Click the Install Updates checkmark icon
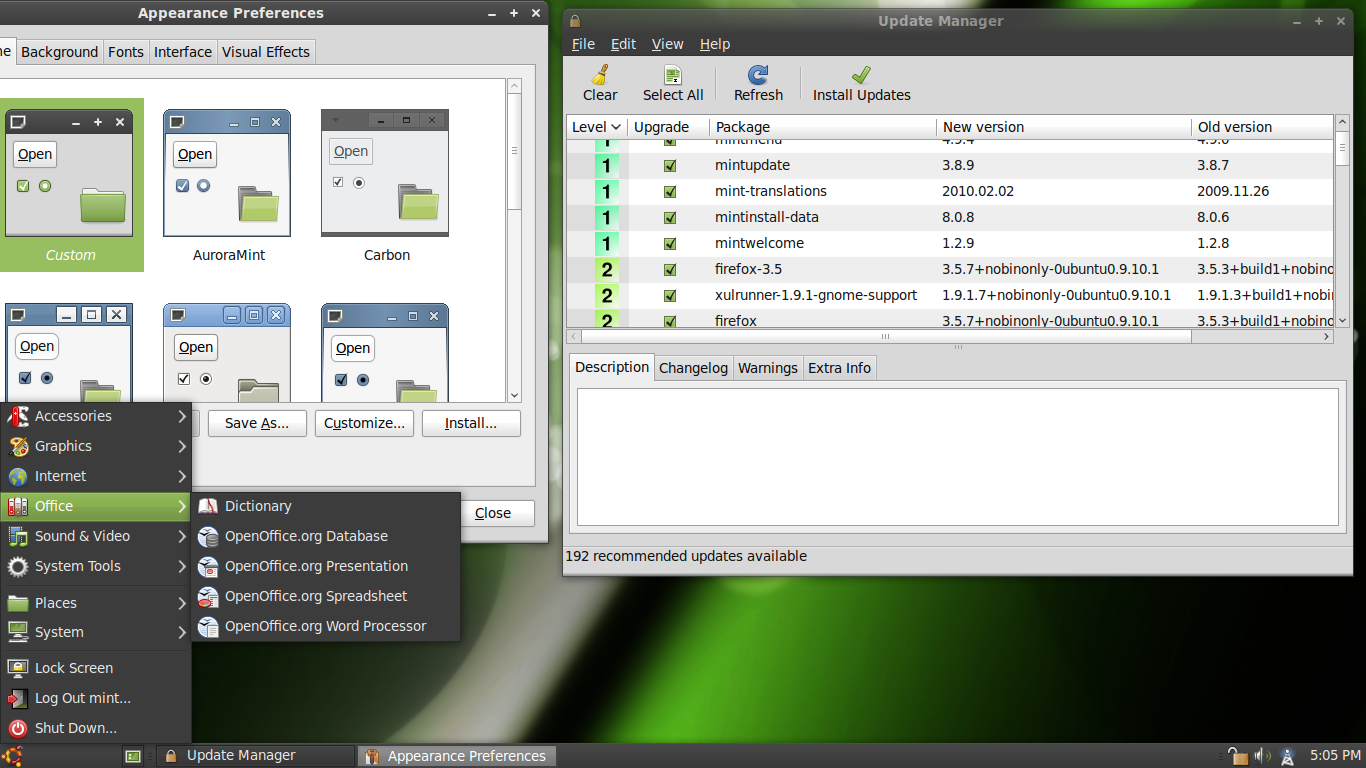 (x=861, y=76)
